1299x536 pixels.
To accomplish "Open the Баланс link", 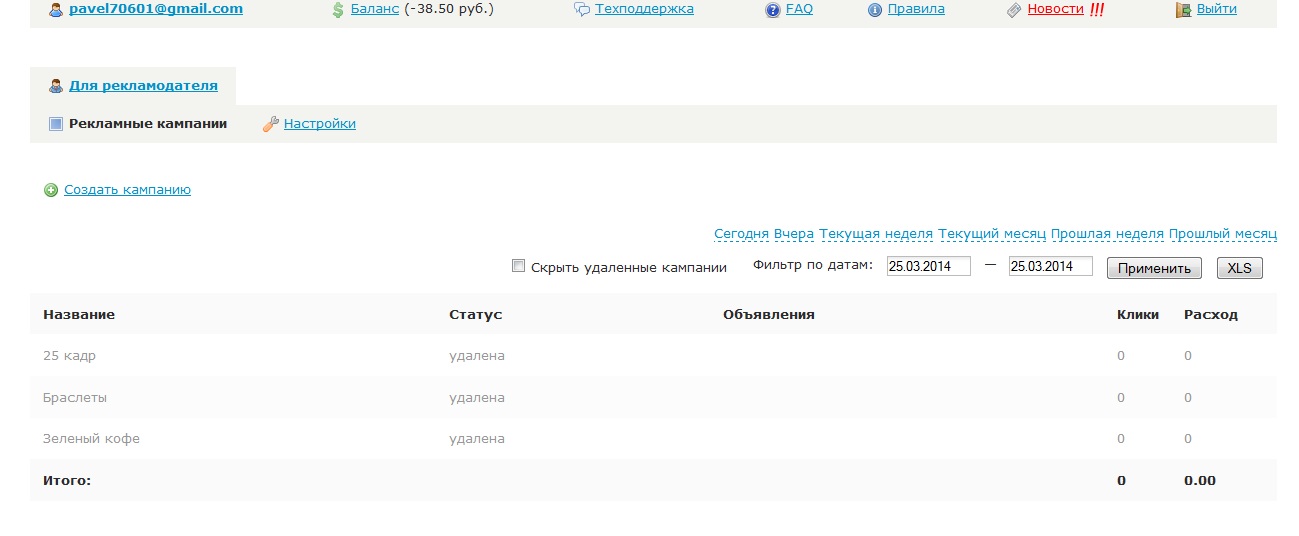I will coord(375,9).
